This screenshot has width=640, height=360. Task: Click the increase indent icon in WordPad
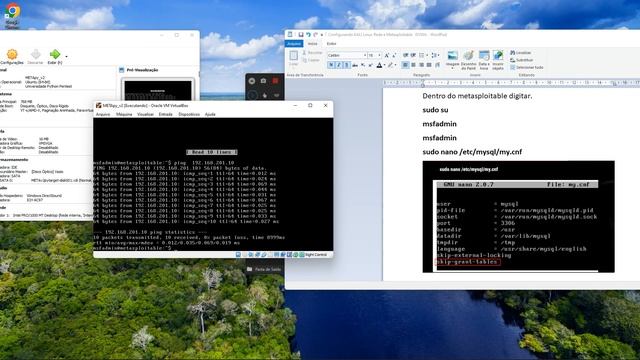click(x=413, y=55)
